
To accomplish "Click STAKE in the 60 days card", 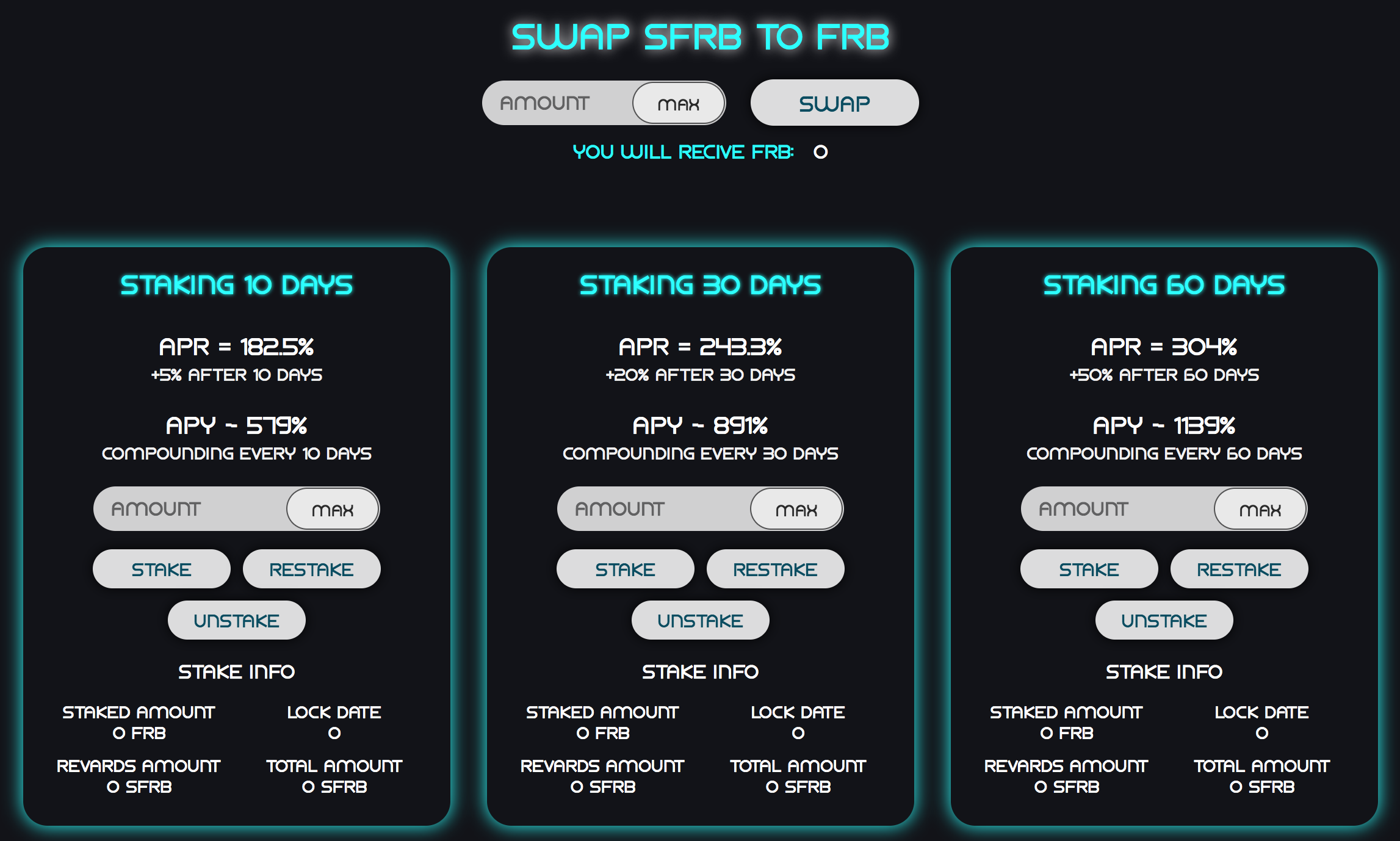I will coord(1089,569).
